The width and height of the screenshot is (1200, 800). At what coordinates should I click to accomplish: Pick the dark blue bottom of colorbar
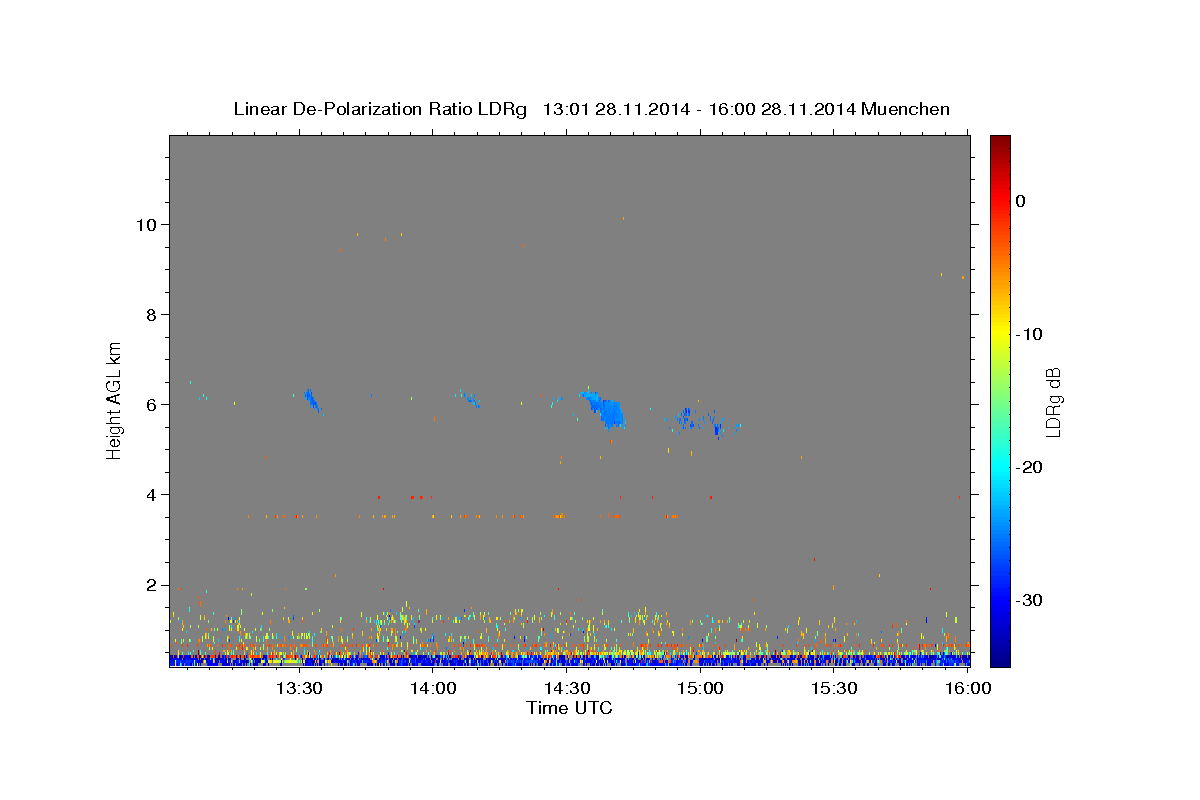coord(1000,655)
